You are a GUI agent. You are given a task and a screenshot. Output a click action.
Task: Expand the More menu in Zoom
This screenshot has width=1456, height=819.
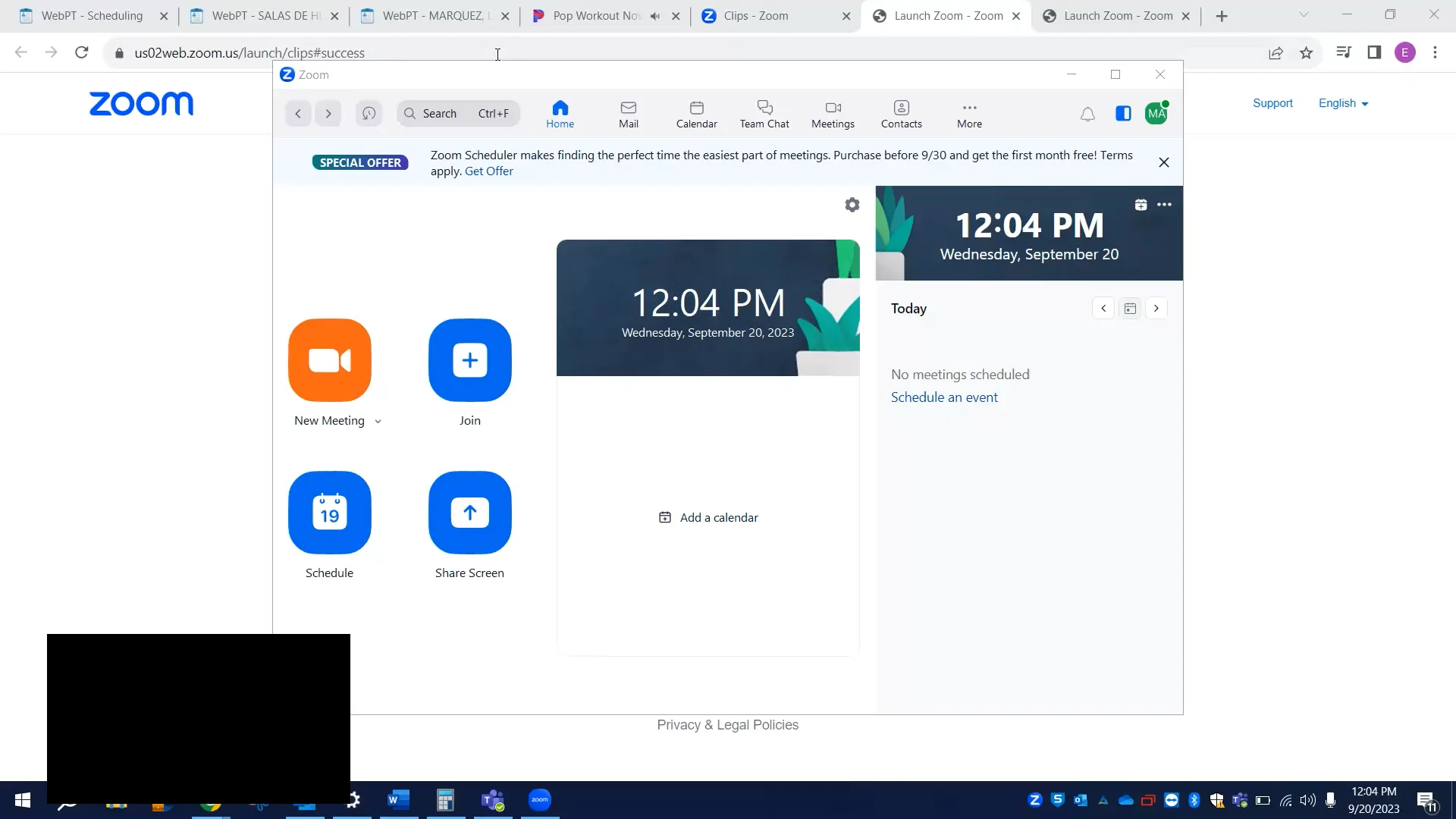pos(968,113)
